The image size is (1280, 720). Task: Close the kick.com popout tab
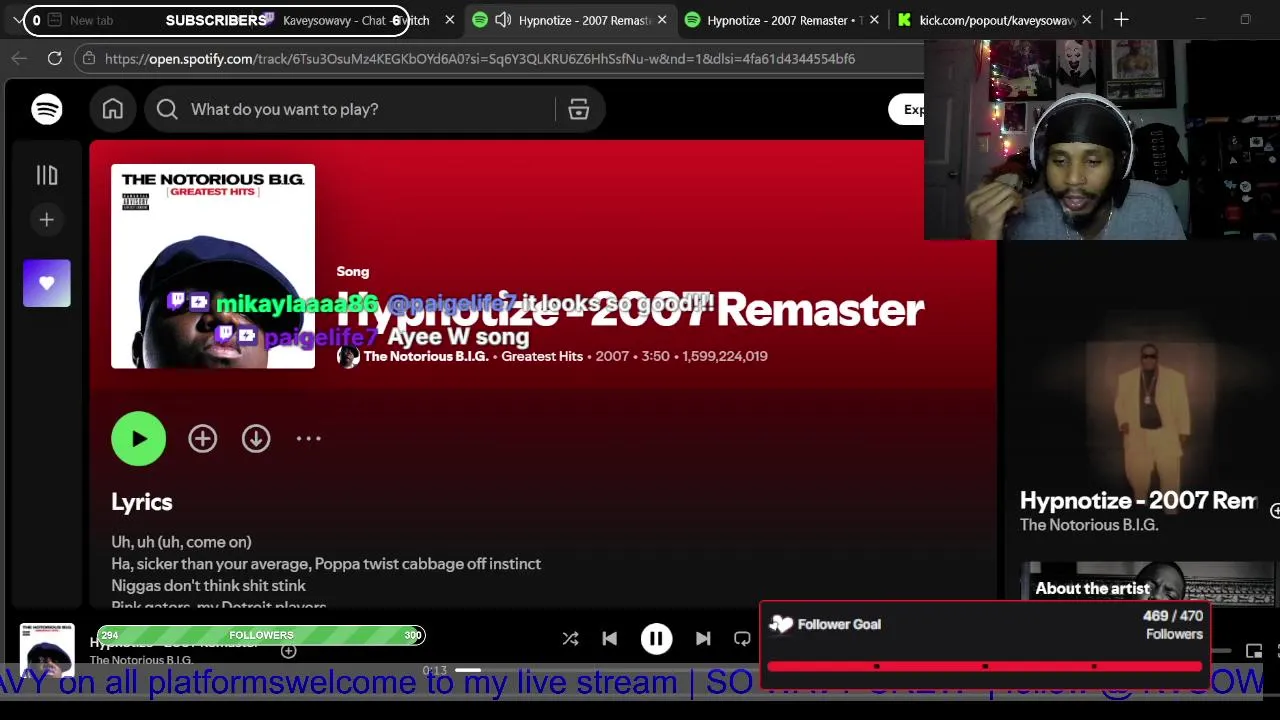point(1087,20)
